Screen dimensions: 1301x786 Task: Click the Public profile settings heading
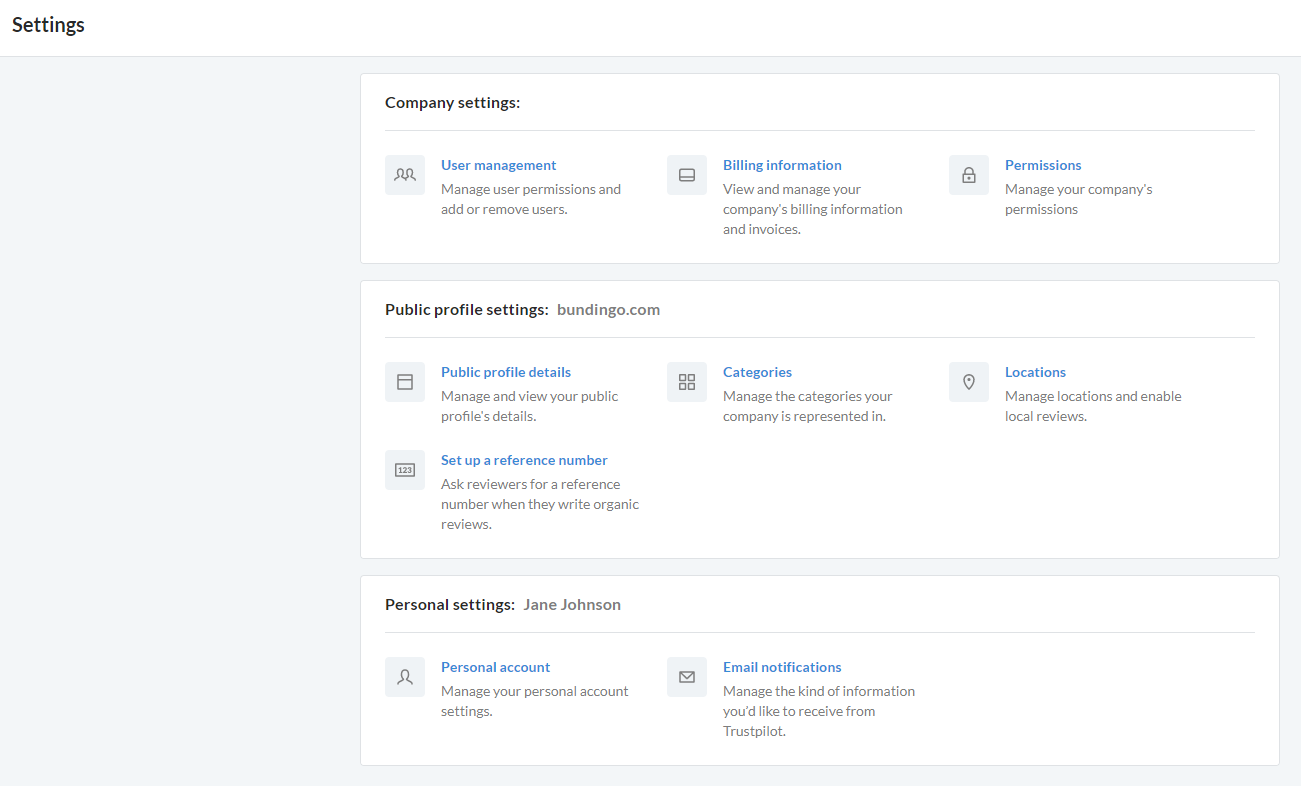pyautogui.click(x=467, y=310)
